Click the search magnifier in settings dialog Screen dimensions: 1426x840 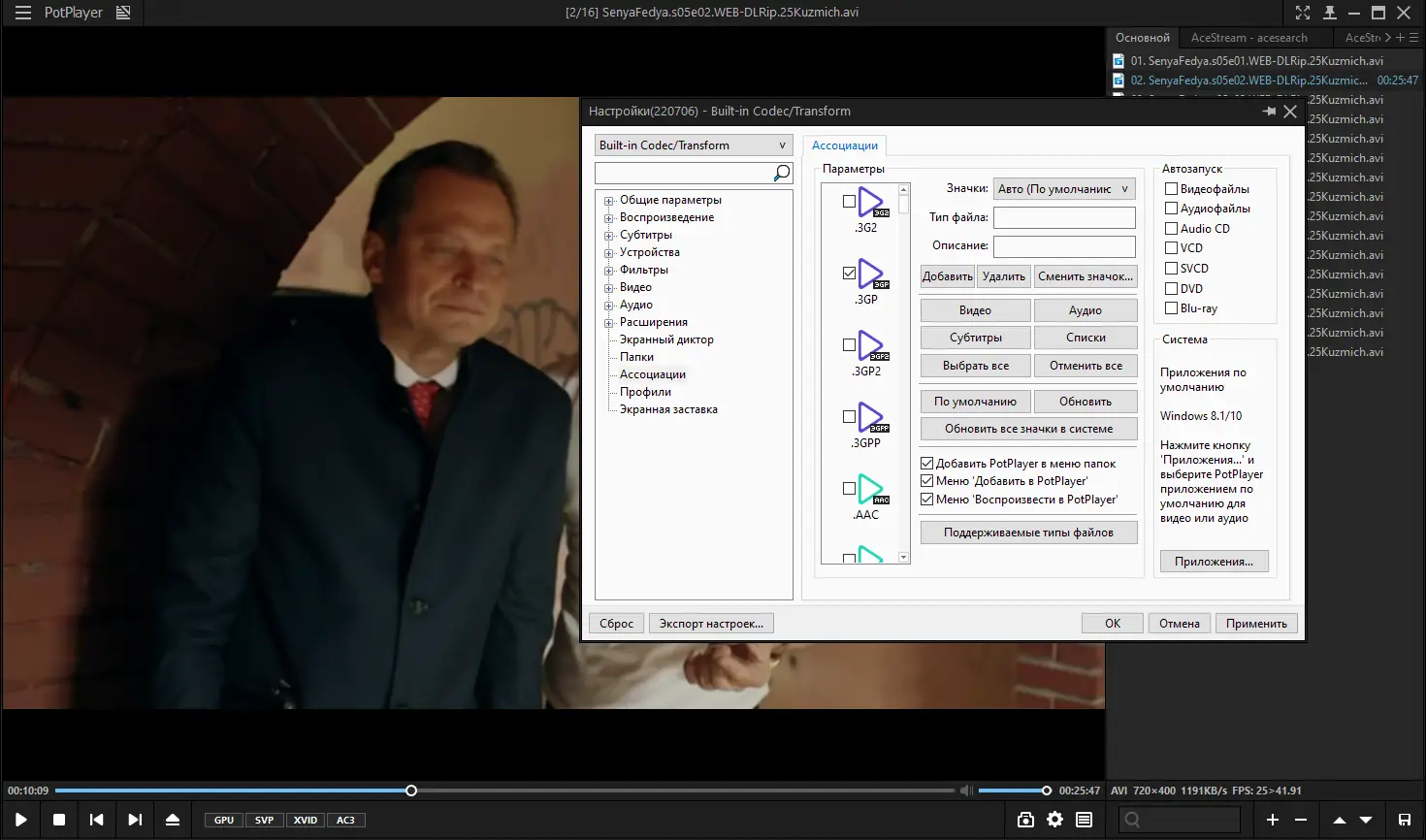[782, 173]
